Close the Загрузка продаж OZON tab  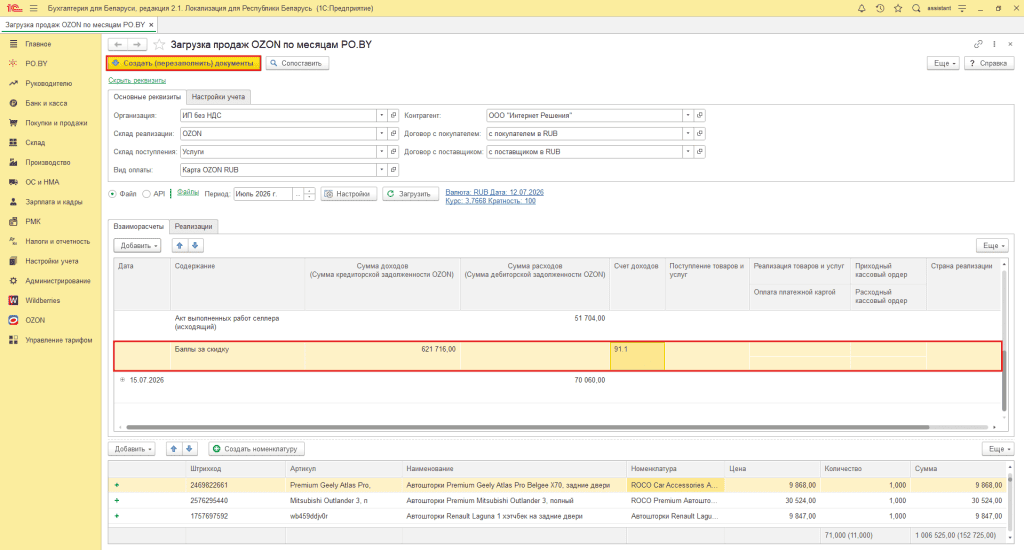(x=152, y=25)
